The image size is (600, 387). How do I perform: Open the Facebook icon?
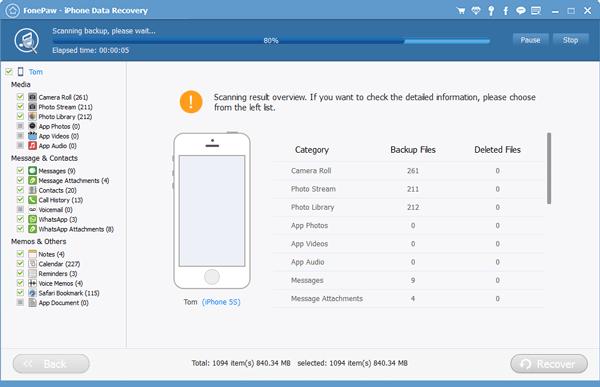pos(506,11)
